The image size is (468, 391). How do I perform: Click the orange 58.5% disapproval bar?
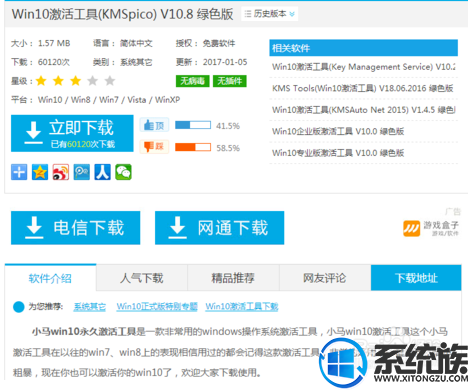click(x=193, y=147)
